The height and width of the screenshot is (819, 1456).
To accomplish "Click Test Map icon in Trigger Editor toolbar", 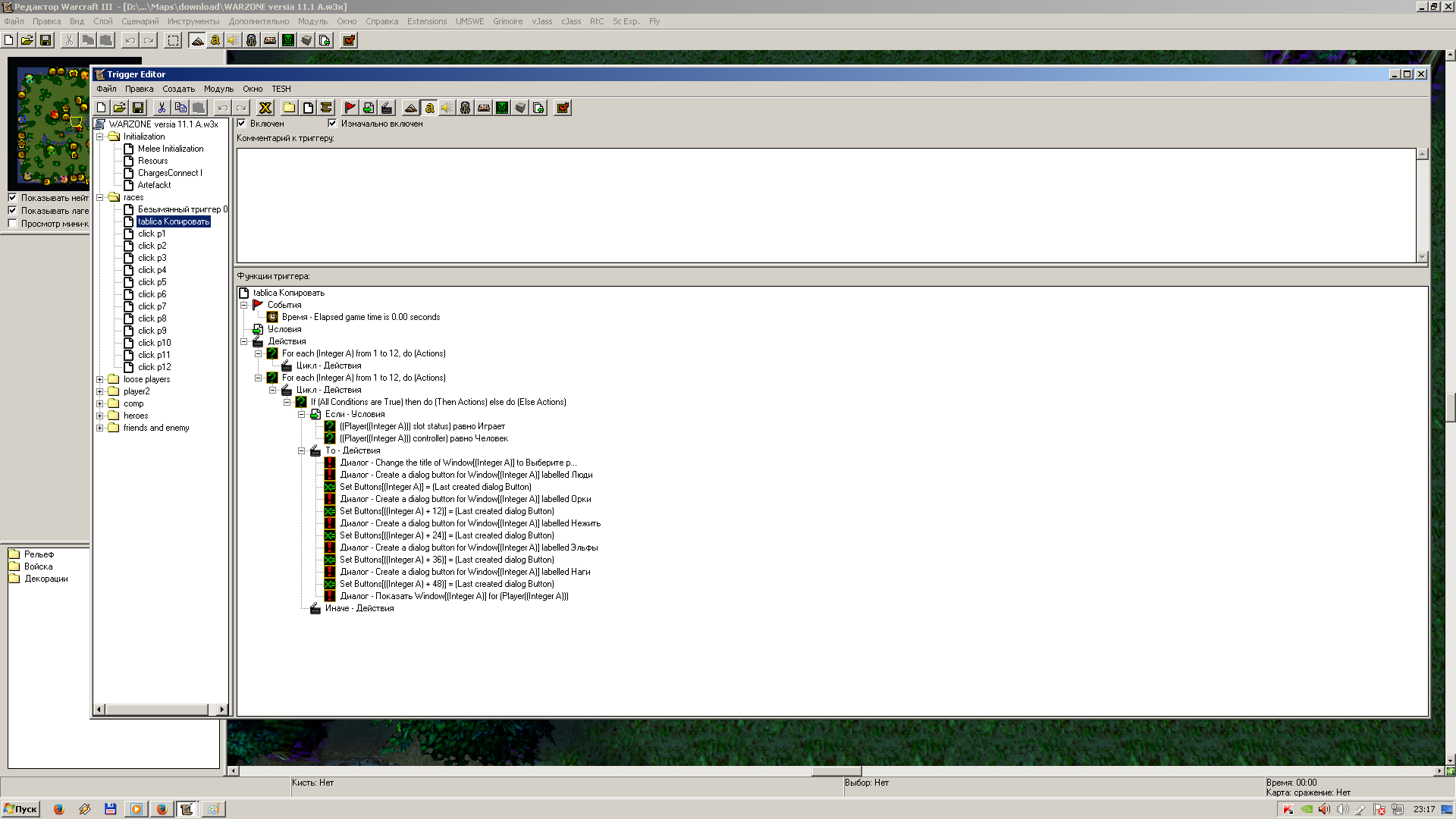I will pos(563,108).
